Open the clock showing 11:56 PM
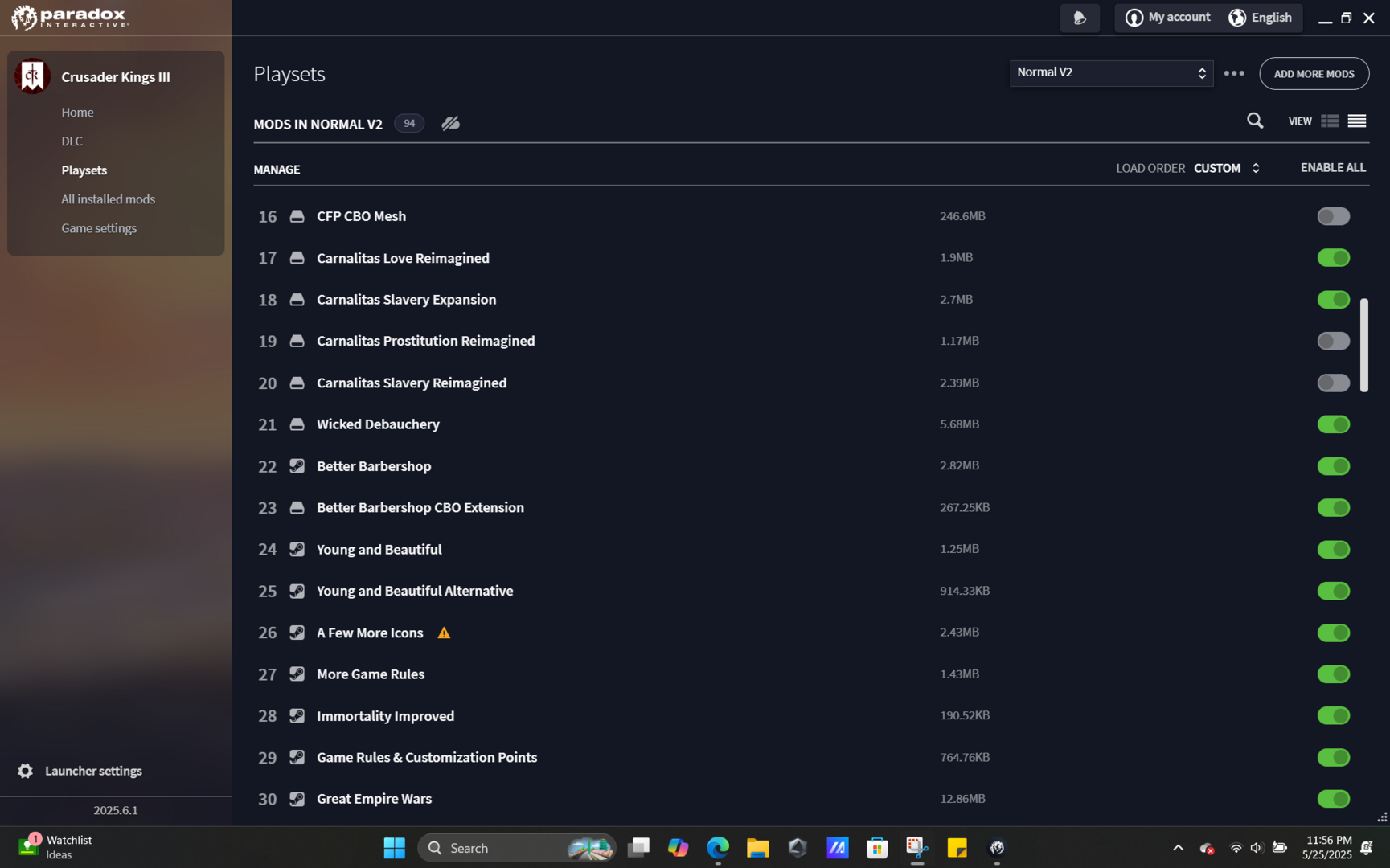The image size is (1390, 868). 1327,847
